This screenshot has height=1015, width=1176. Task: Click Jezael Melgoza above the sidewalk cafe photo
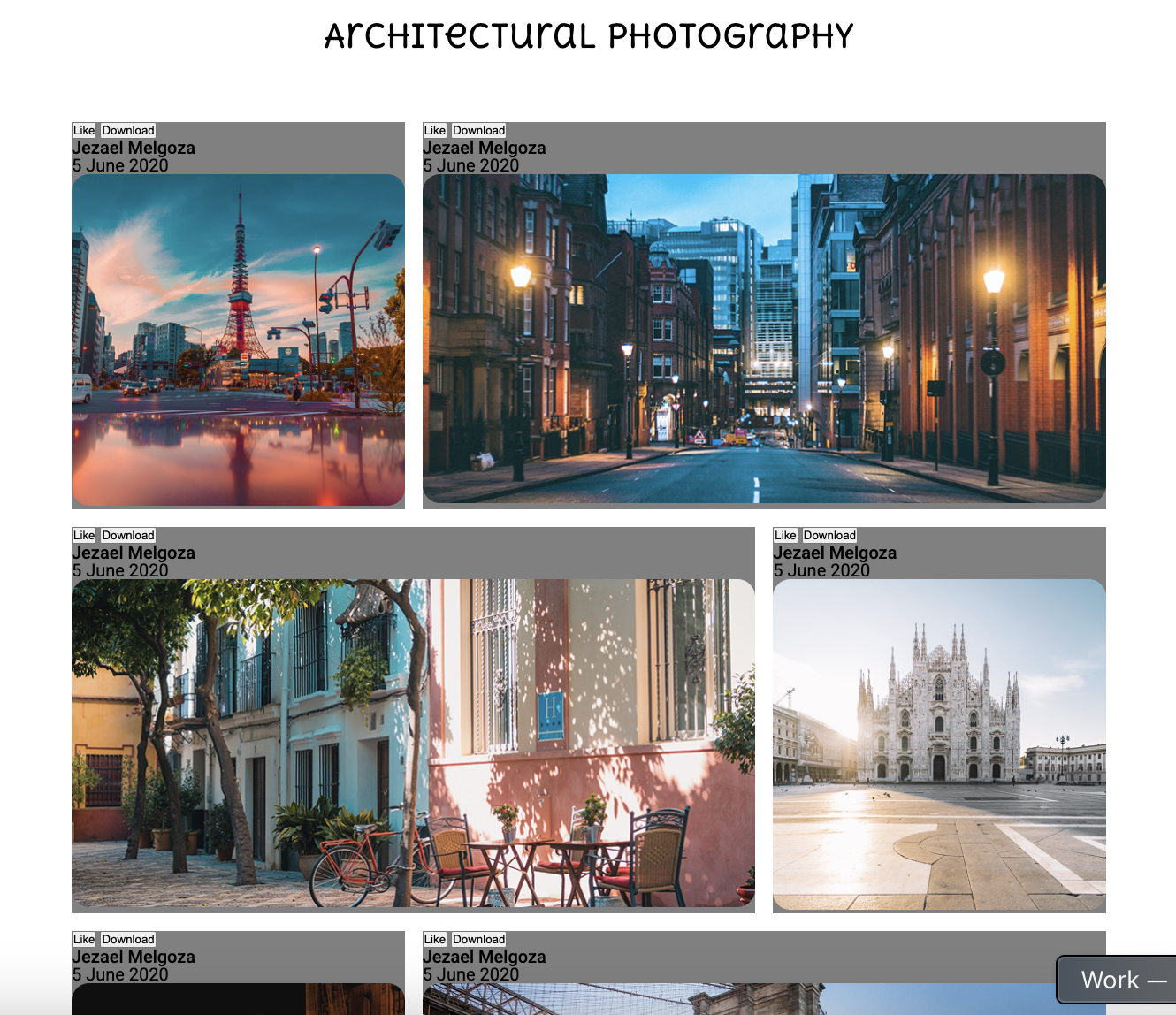134,553
